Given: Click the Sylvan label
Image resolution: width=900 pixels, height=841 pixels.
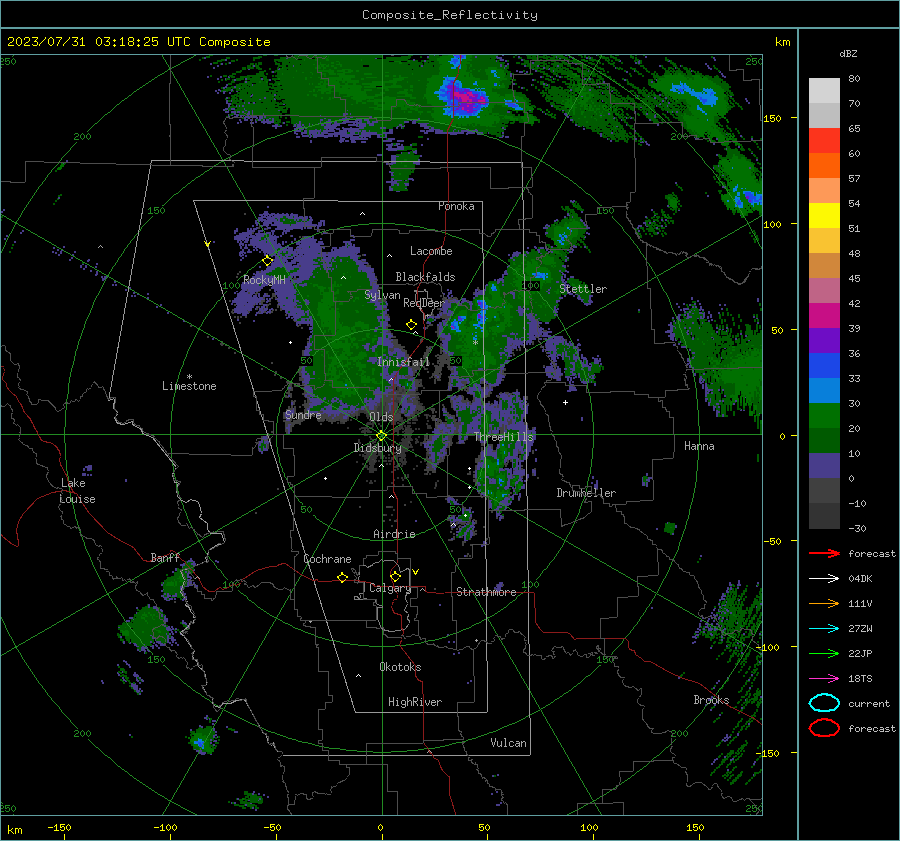Looking at the screenshot, I should (382, 295).
